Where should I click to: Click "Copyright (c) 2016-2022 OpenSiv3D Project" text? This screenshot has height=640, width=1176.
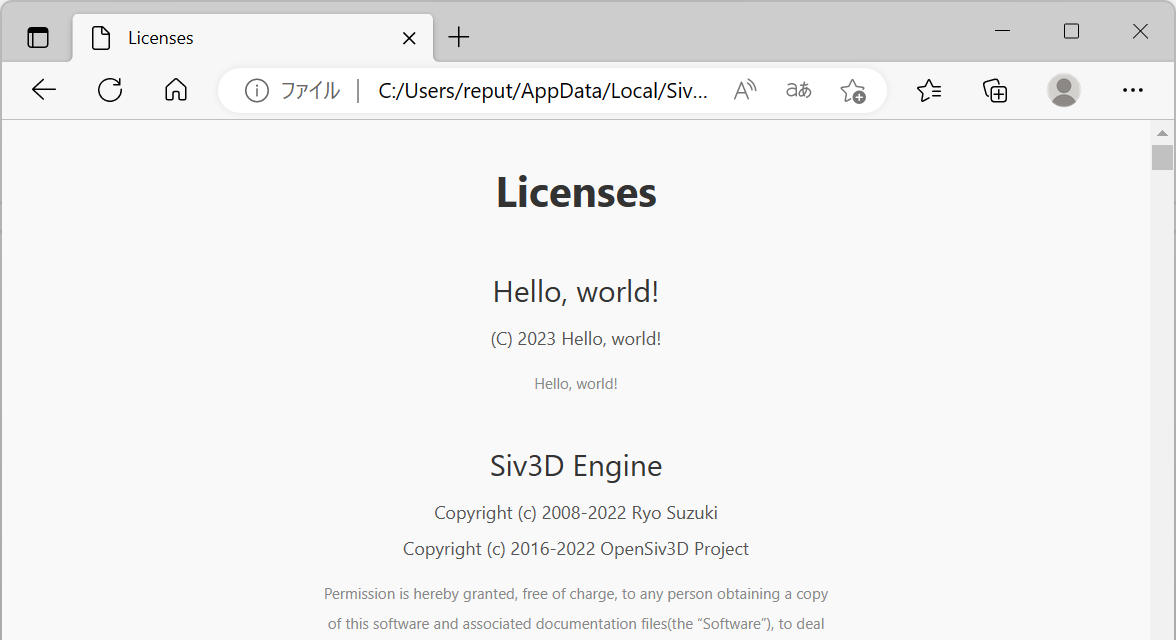tap(576, 549)
